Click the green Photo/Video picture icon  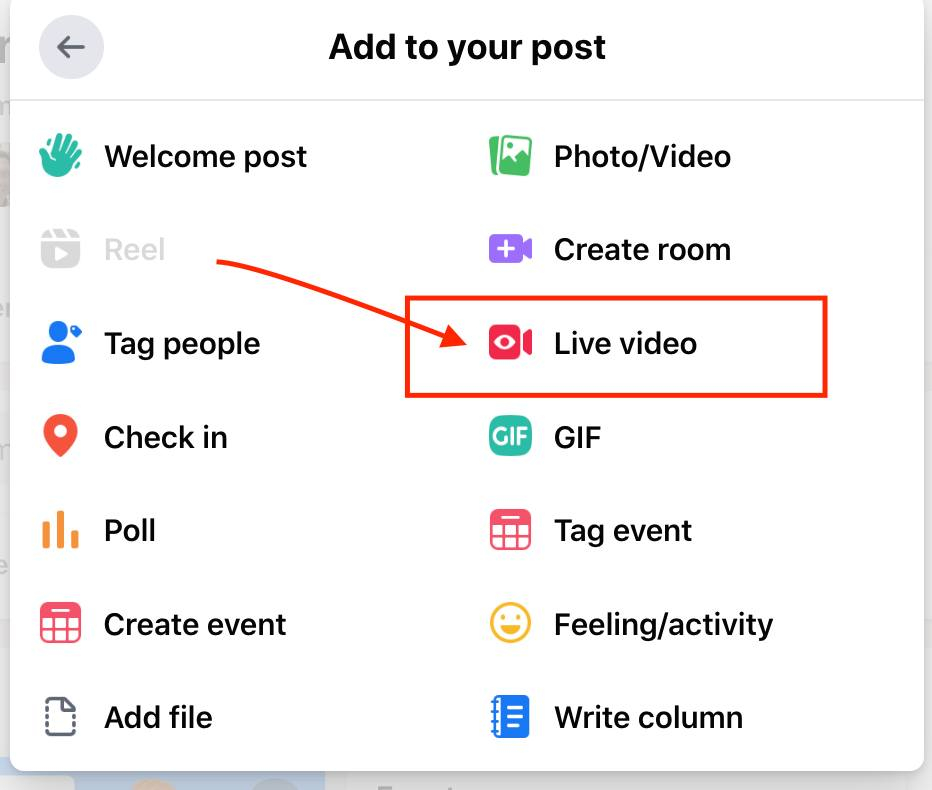(x=510, y=156)
